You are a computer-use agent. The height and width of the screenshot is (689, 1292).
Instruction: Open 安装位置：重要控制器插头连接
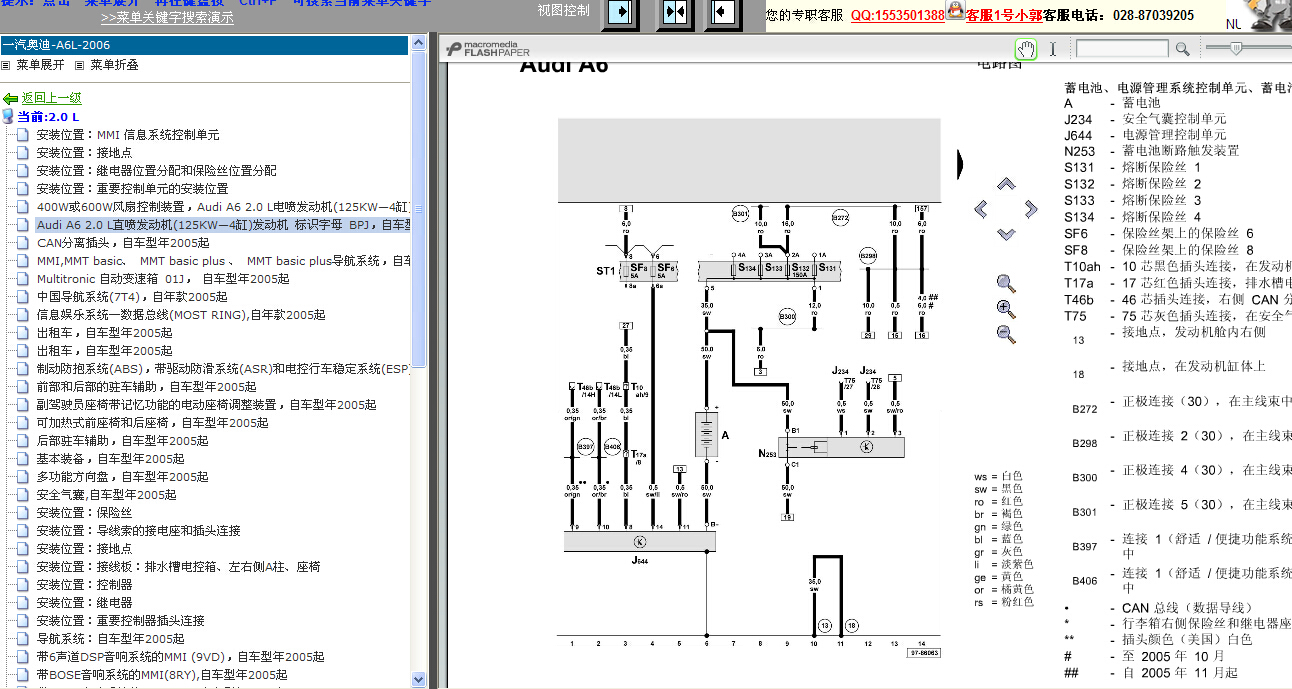pyautogui.click(x=120, y=621)
